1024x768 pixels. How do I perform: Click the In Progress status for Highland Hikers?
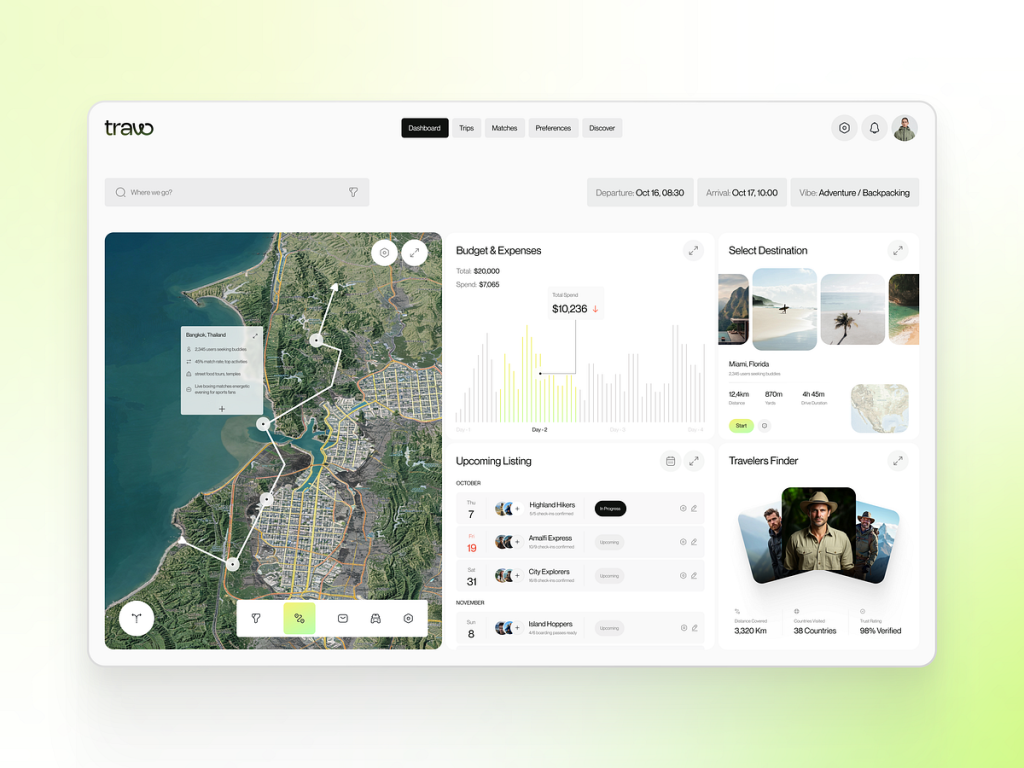coord(610,508)
